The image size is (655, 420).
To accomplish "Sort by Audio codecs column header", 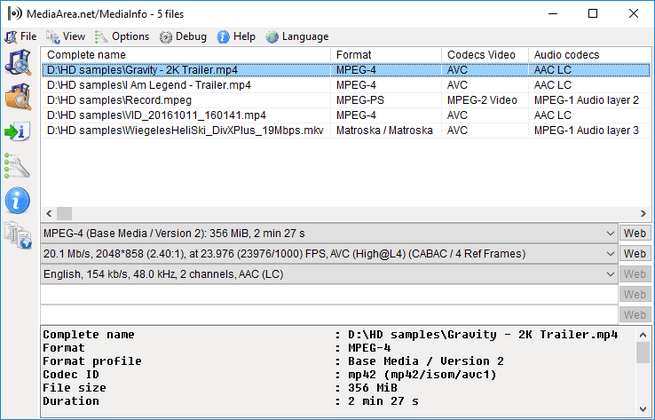I will tap(589, 55).
